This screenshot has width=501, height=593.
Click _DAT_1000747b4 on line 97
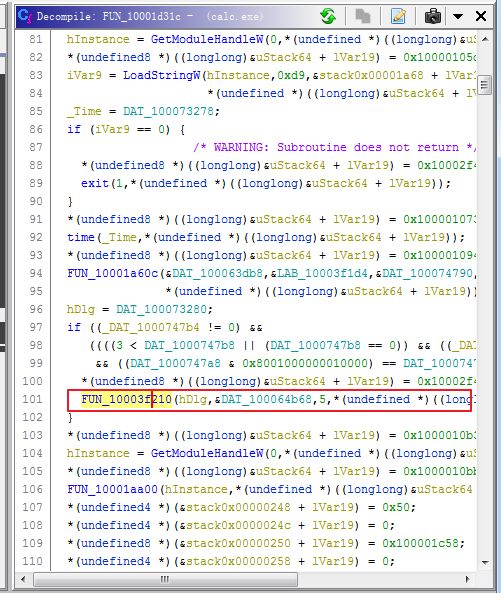[x=150, y=328]
